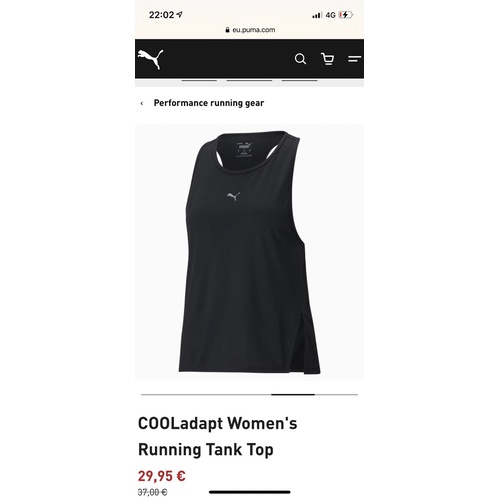Open the Performance running gear link

pyautogui.click(x=209, y=103)
